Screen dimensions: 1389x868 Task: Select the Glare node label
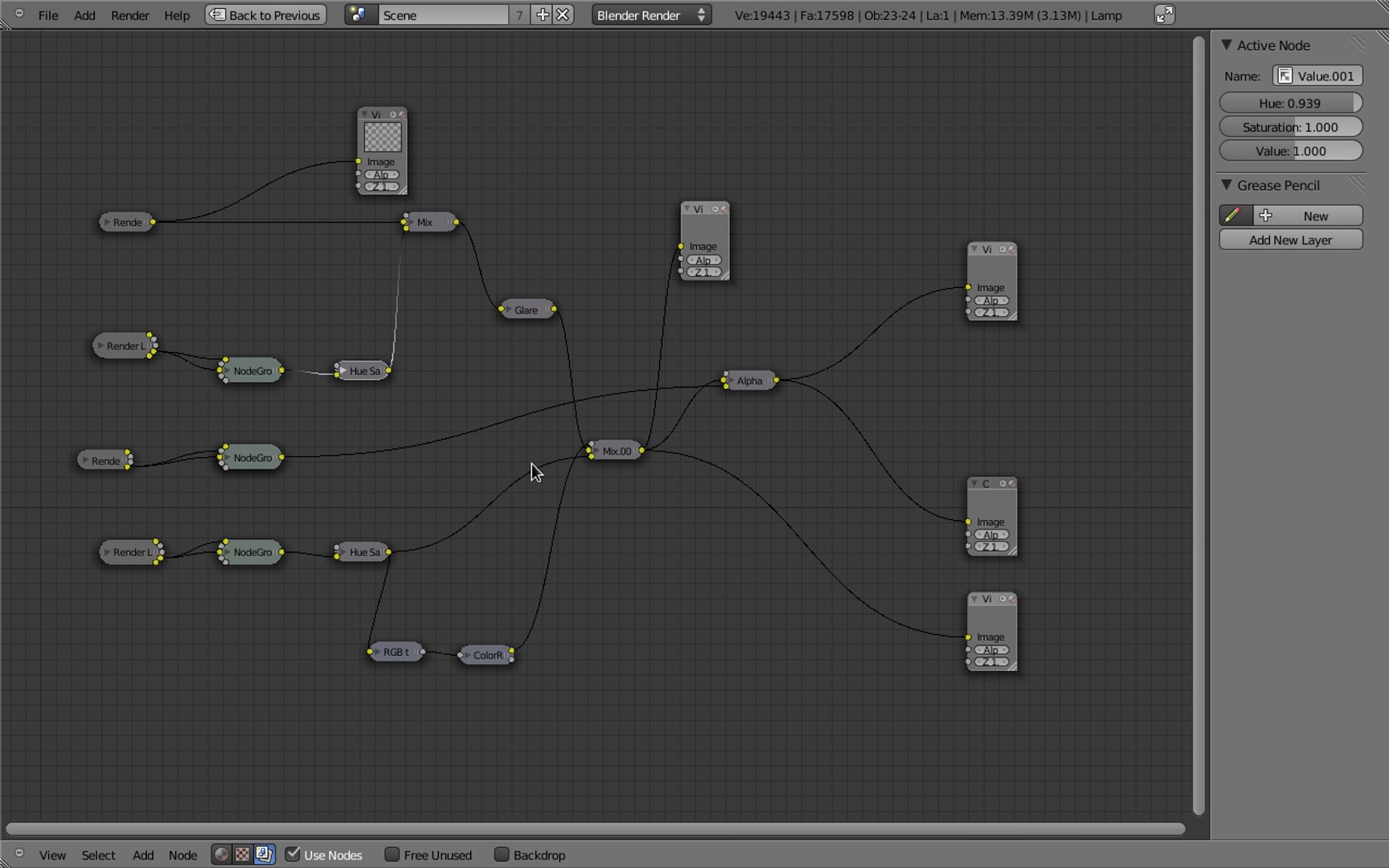[527, 310]
